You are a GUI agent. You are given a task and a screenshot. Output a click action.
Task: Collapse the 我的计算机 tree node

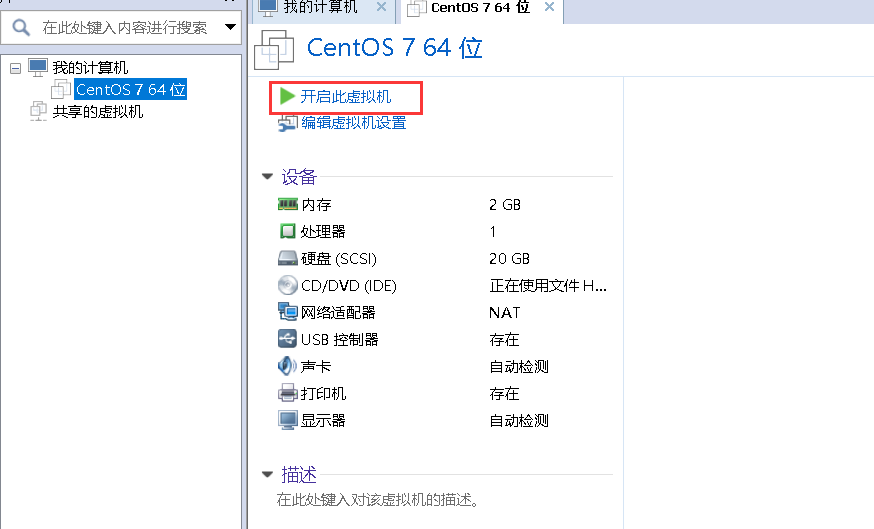tap(16, 69)
